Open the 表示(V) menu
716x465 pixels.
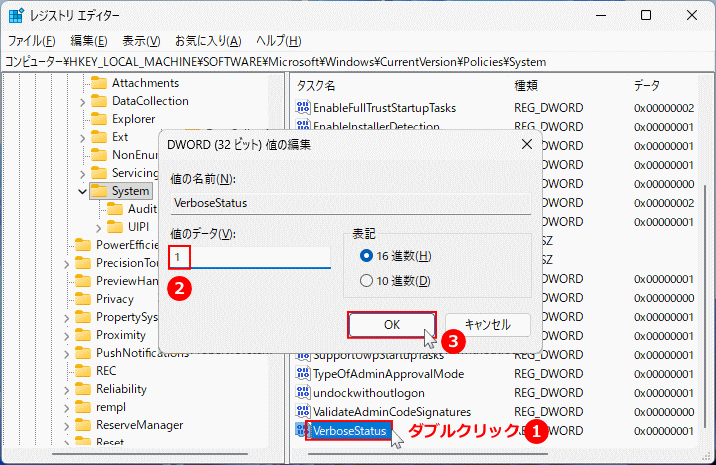(141, 41)
